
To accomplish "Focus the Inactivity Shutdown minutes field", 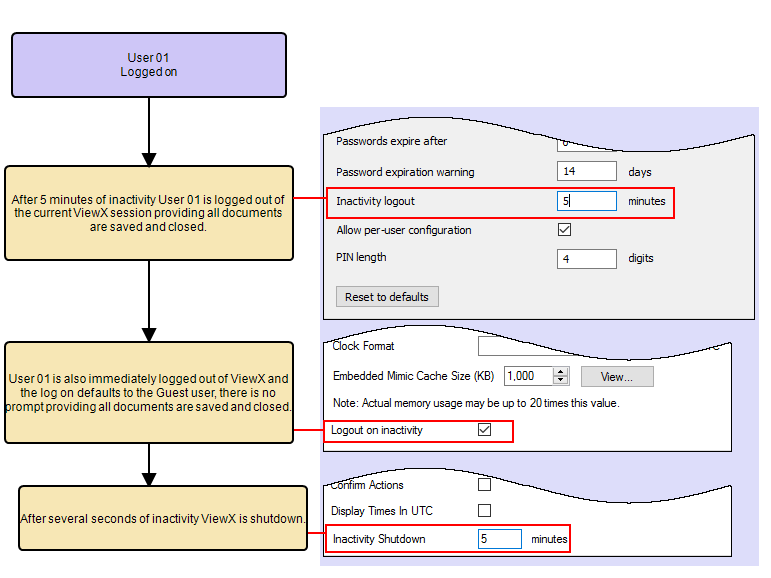I will coord(500,539).
